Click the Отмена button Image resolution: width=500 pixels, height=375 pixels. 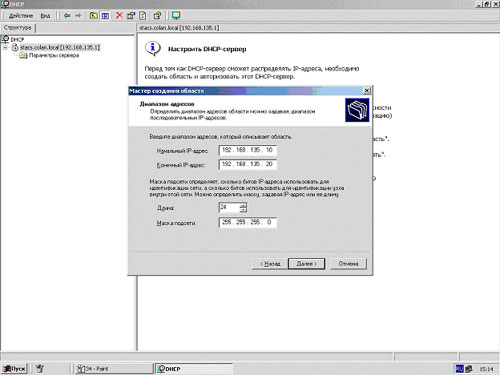point(348,264)
